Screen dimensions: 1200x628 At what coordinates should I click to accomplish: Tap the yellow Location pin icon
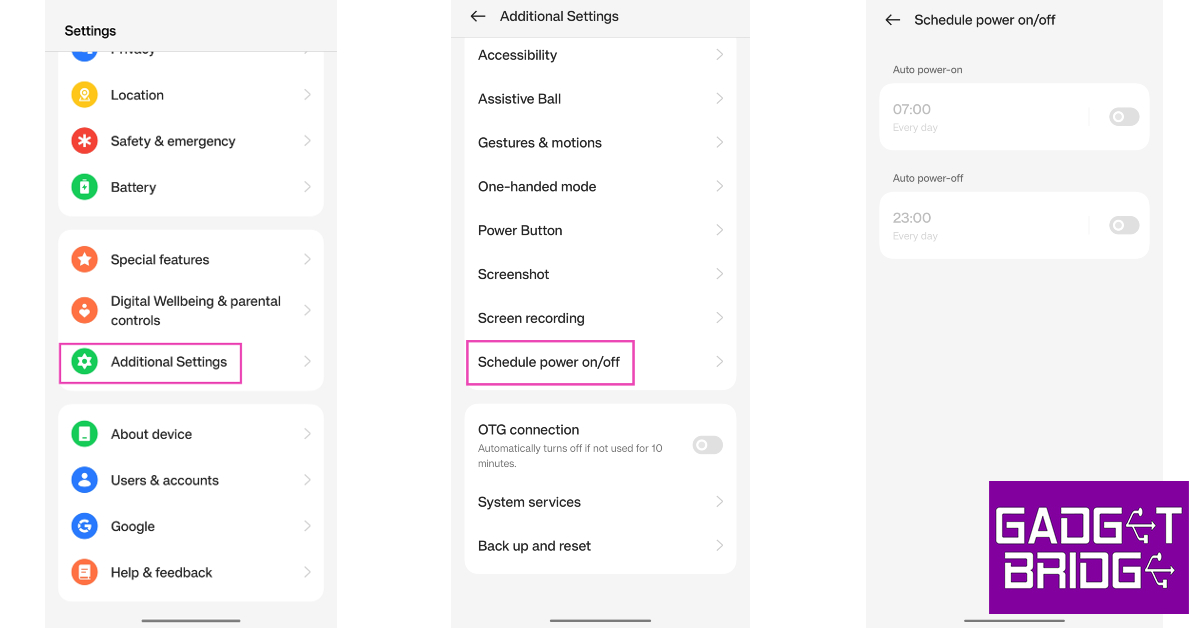pyautogui.click(x=84, y=95)
